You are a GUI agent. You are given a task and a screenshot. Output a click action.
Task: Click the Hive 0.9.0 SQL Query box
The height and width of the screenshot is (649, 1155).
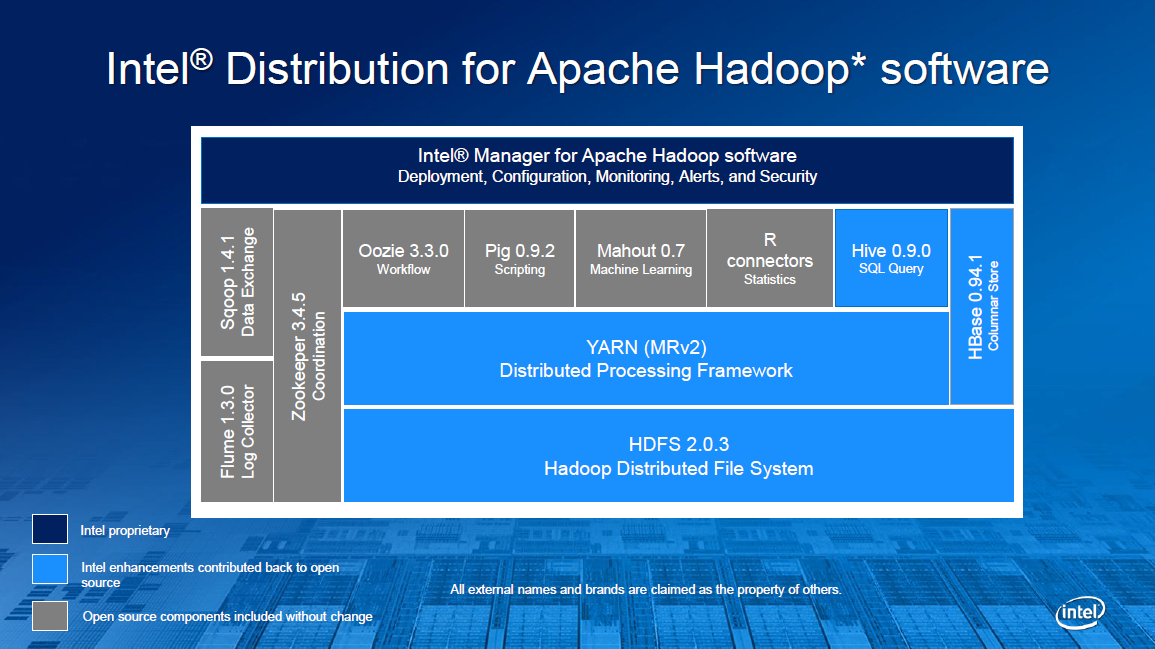(x=890, y=258)
